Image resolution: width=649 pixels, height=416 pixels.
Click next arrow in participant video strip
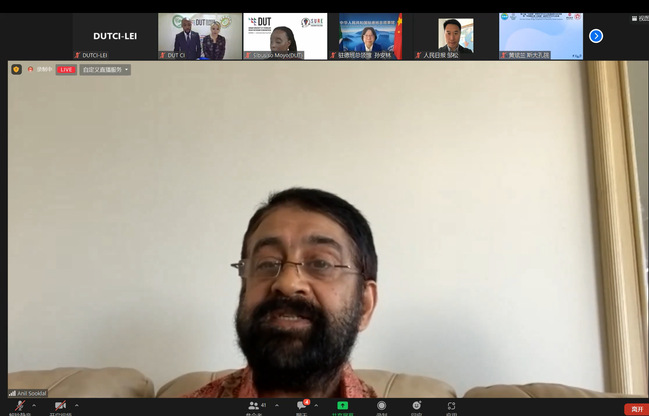tap(596, 36)
